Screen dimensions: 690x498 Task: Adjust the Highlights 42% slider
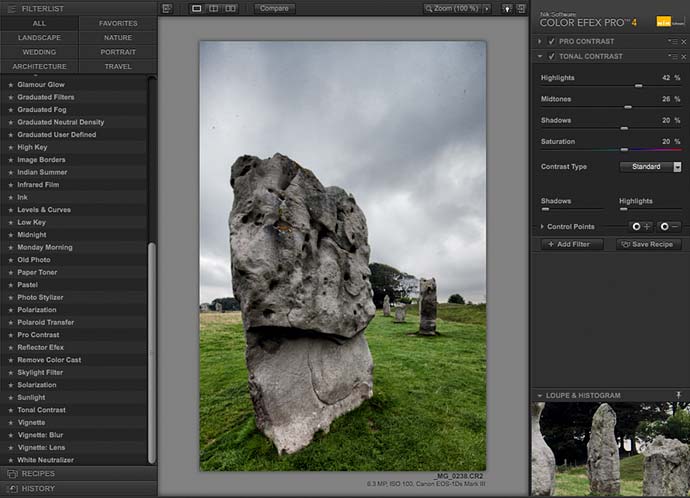[639, 86]
